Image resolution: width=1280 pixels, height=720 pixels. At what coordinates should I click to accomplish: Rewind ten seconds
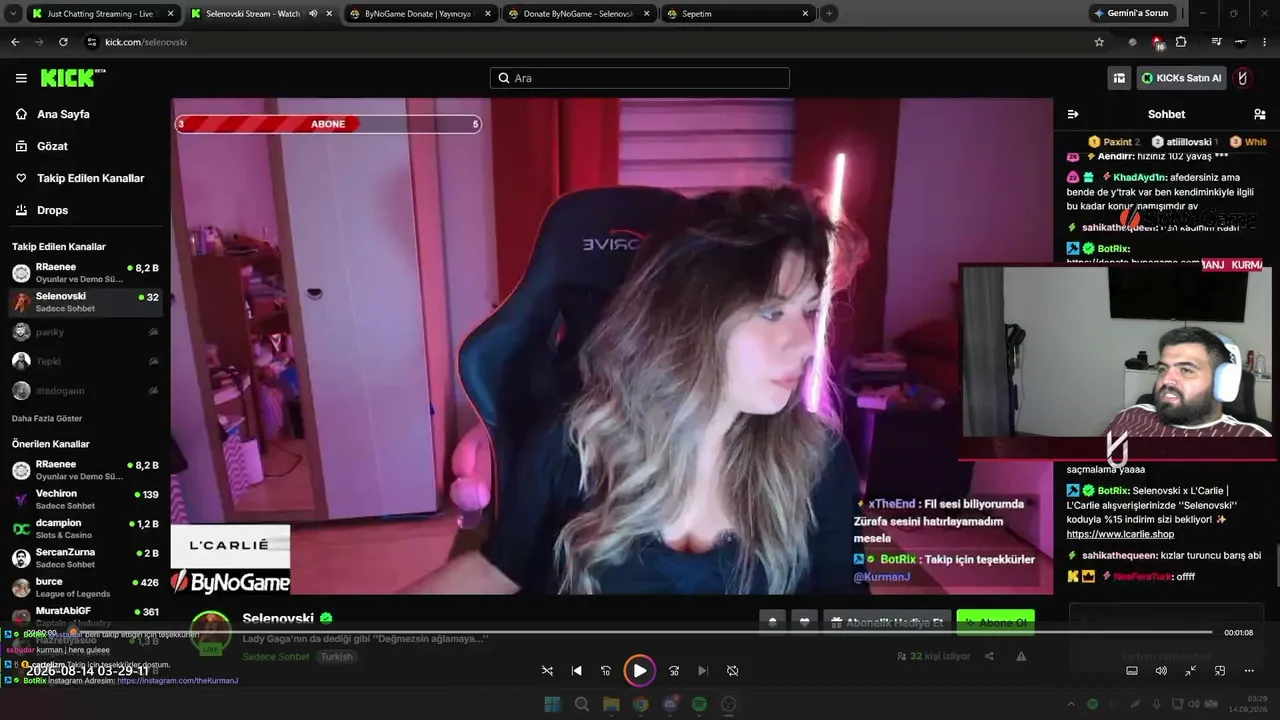(606, 671)
